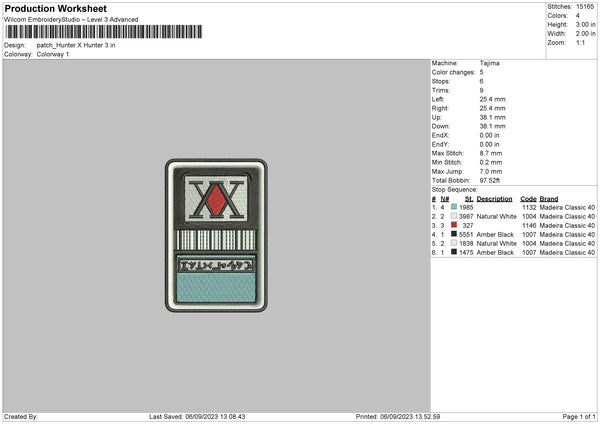The width and height of the screenshot is (600, 424).
Task: Click the Width value '2.00 in'
Action: 585,34
